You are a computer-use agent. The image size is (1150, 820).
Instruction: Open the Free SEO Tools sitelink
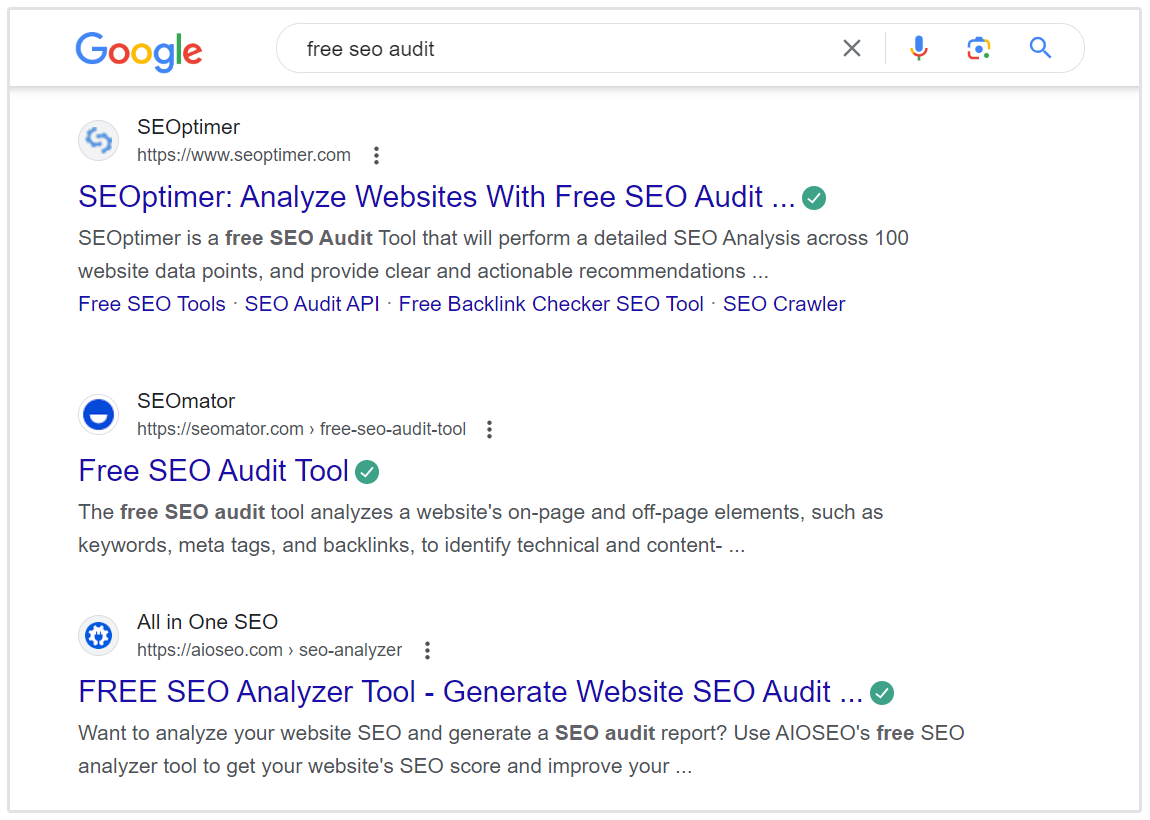(151, 303)
